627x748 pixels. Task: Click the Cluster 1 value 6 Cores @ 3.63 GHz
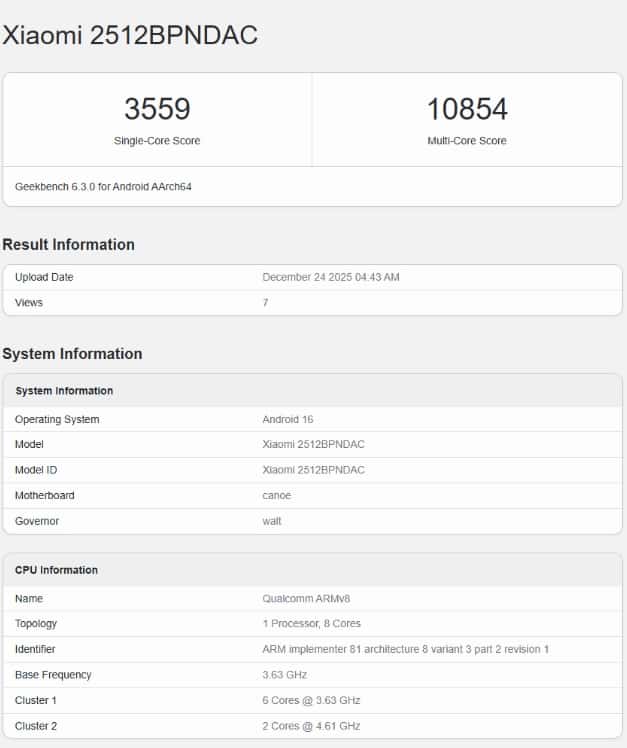(311, 700)
